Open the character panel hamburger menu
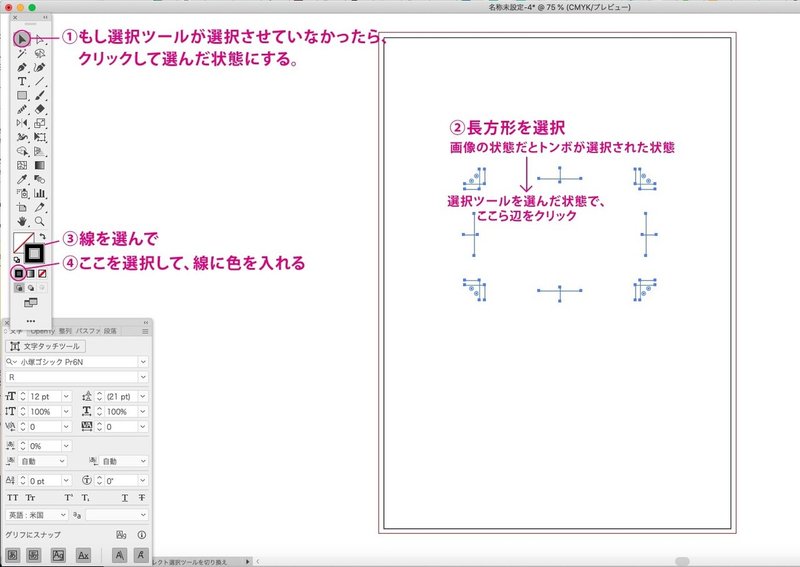This screenshot has height=567, width=800. tap(145, 331)
